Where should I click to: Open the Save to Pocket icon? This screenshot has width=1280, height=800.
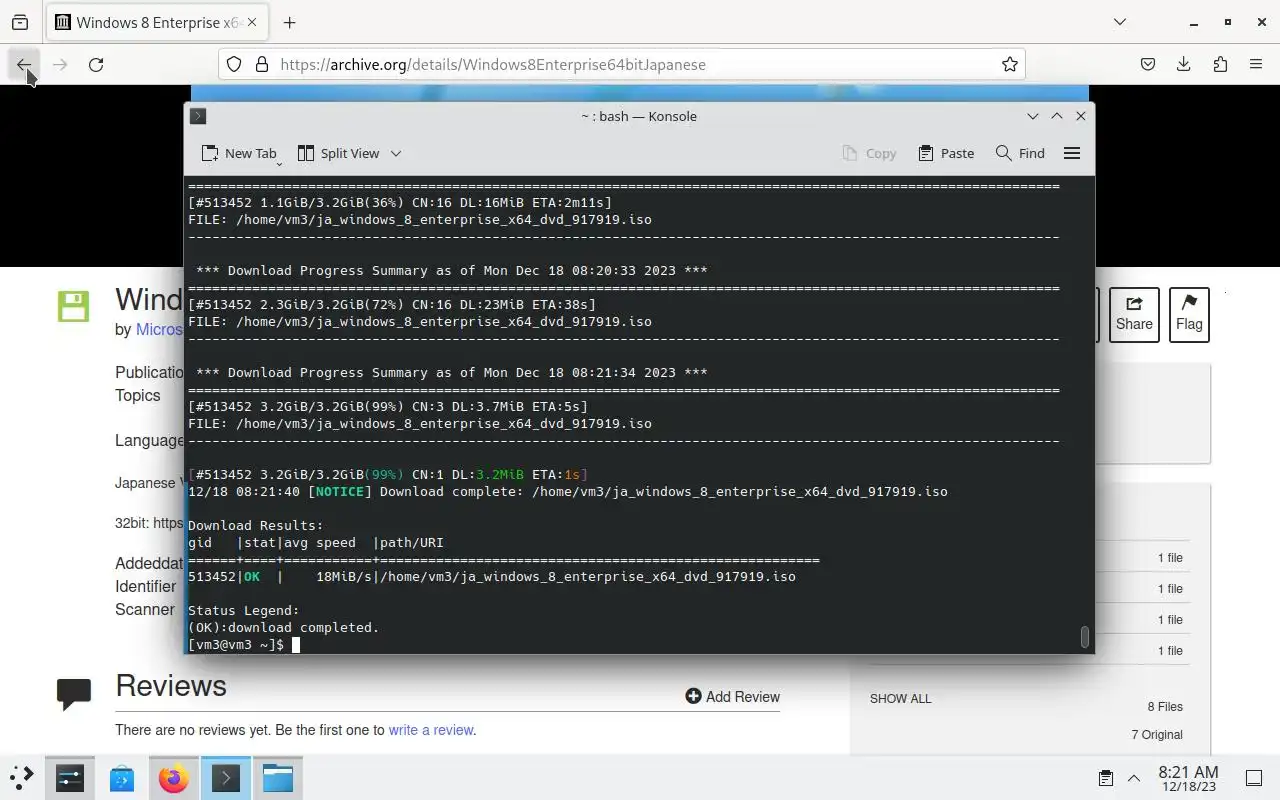click(1148, 64)
